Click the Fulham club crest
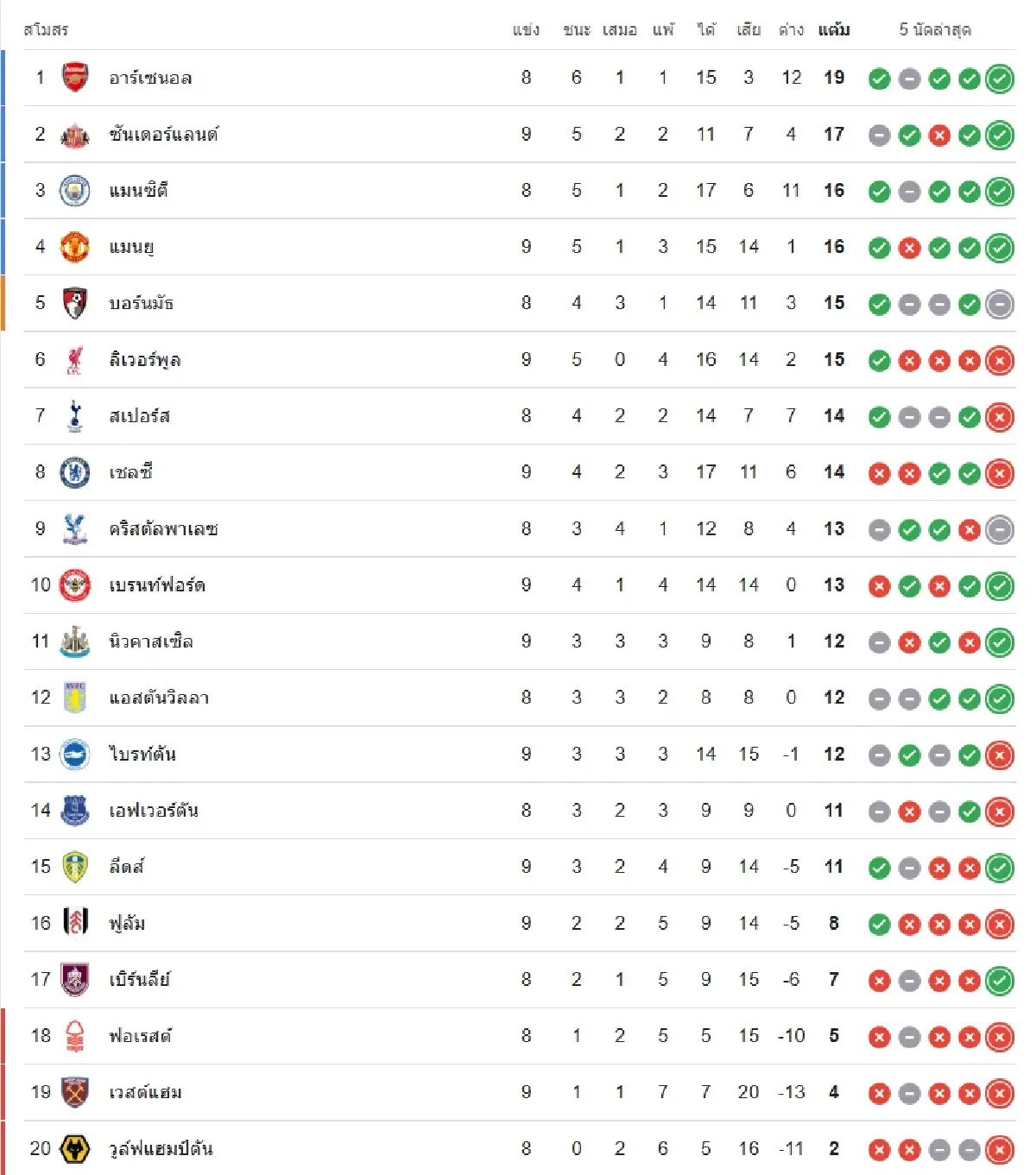This screenshot has width=1036, height=1175. pyautogui.click(x=75, y=923)
